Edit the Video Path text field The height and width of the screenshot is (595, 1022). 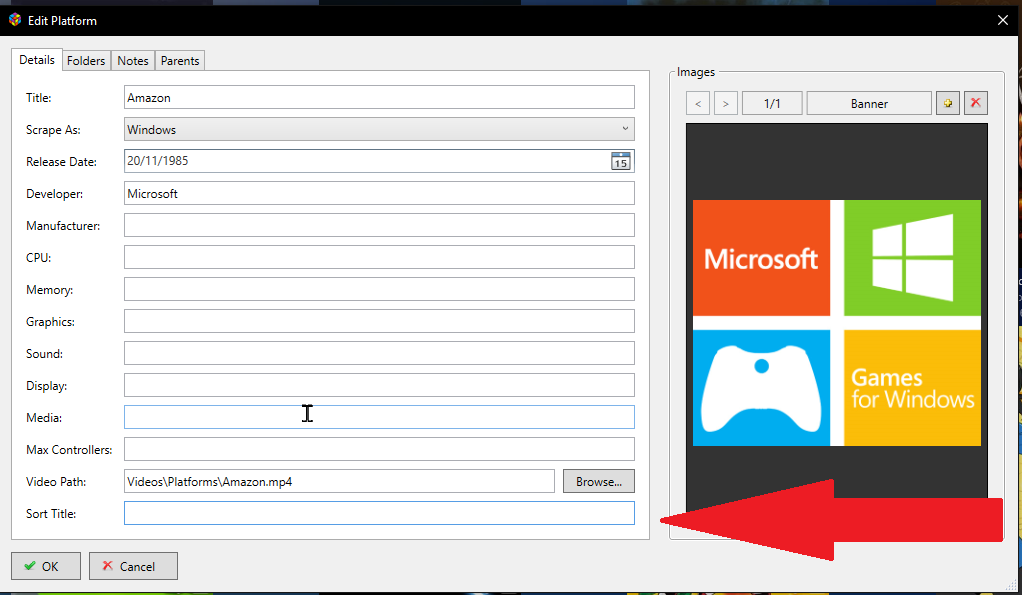point(340,481)
